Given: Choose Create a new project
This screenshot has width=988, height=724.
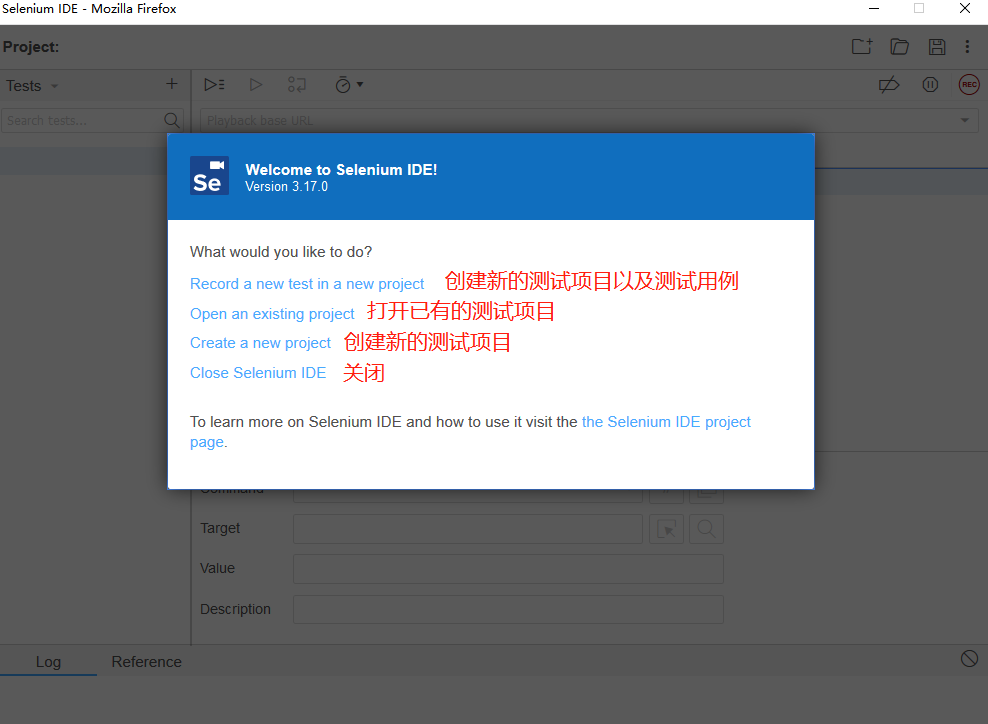Looking at the screenshot, I should 260,343.
